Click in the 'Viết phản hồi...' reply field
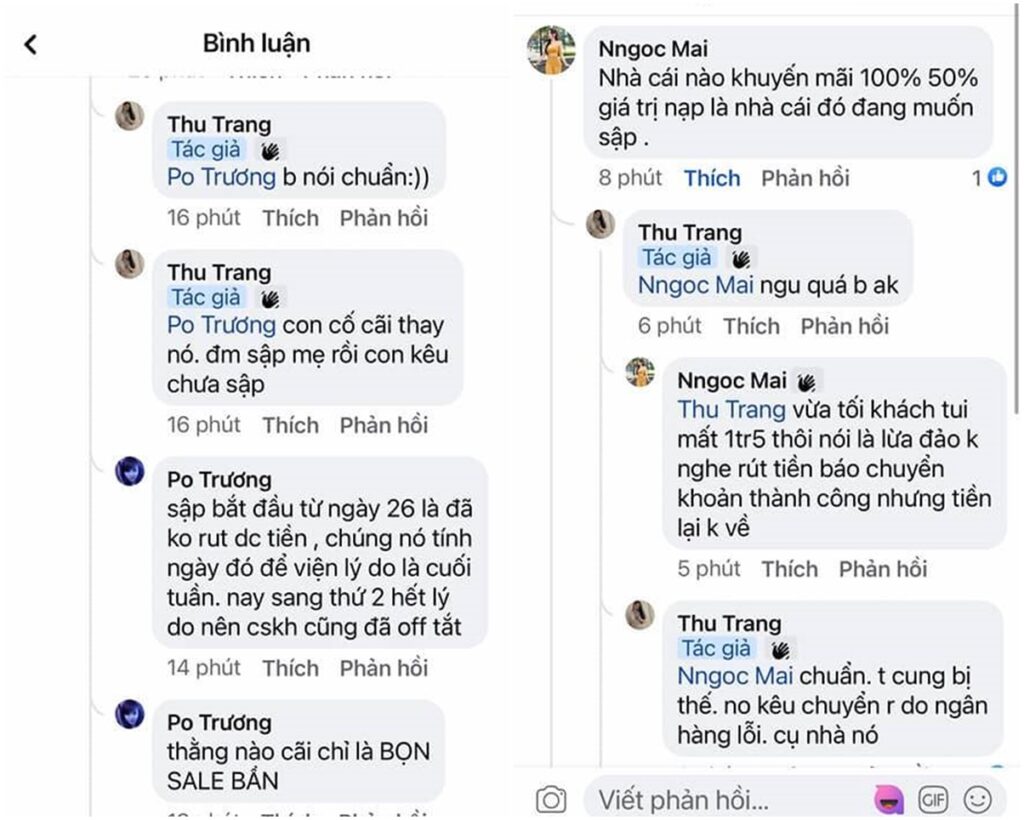The height and width of the screenshot is (820, 1024). 731,800
